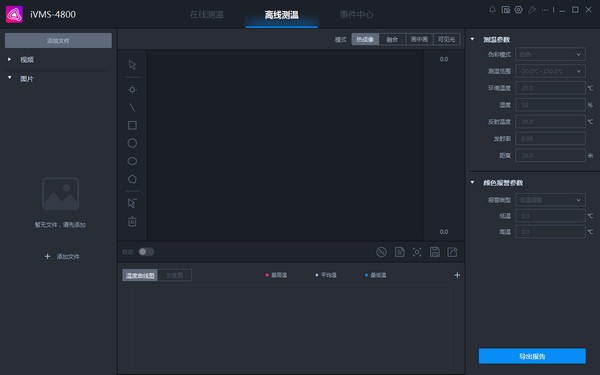Open the 伪彩模式 dropdown
The height and width of the screenshot is (375, 600).
tap(550, 54)
